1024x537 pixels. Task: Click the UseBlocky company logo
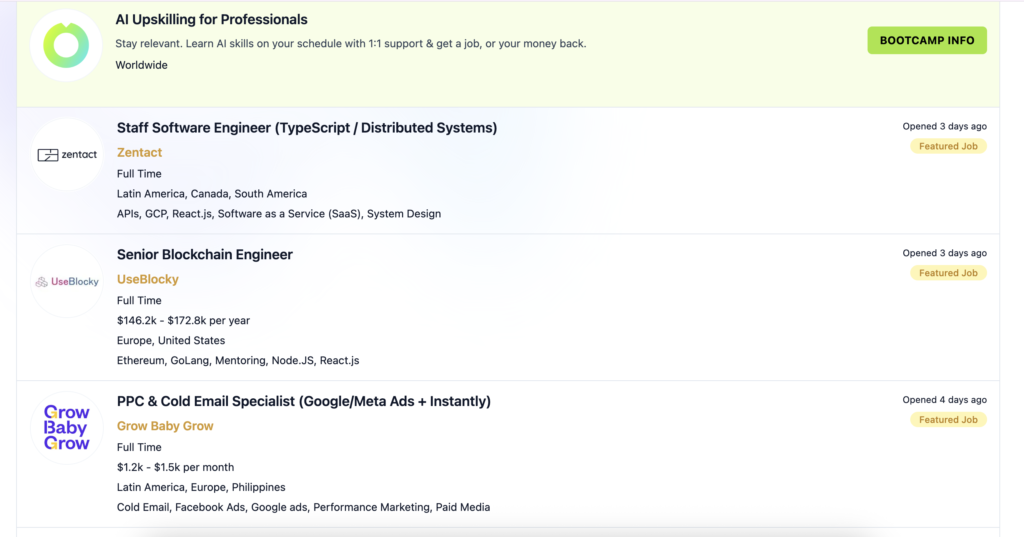point(67,282)
